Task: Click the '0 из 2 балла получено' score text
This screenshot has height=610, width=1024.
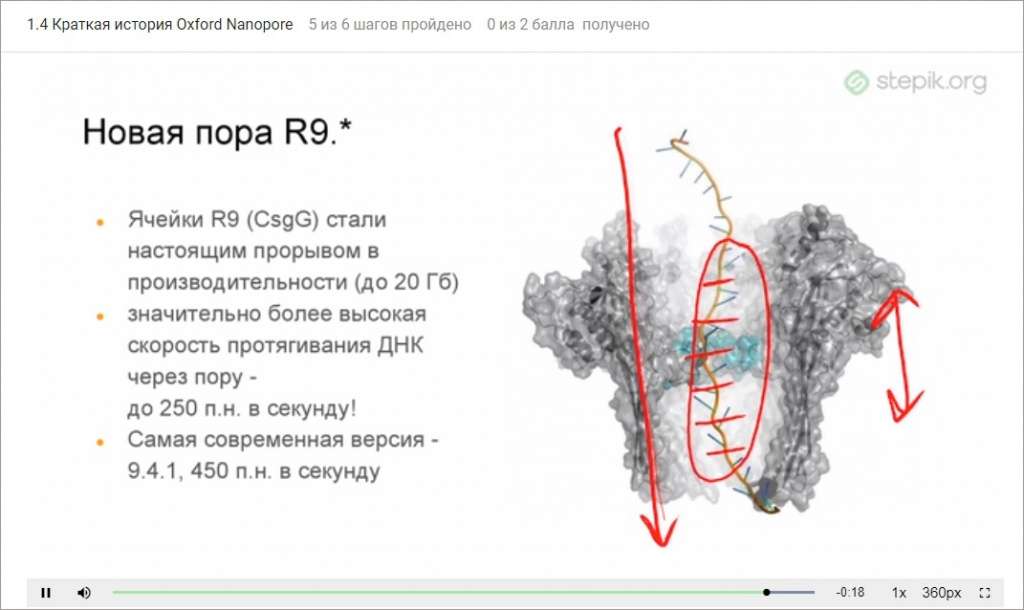Action: [568, 24]
